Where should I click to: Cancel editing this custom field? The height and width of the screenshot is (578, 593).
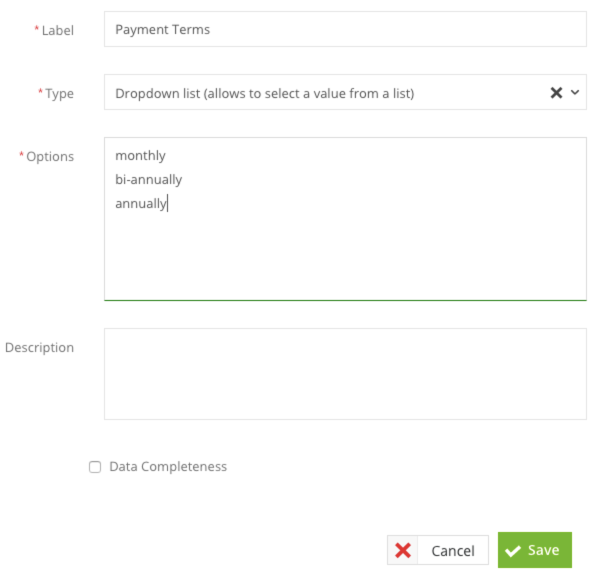pyautogui.click(x=438, y=550)
